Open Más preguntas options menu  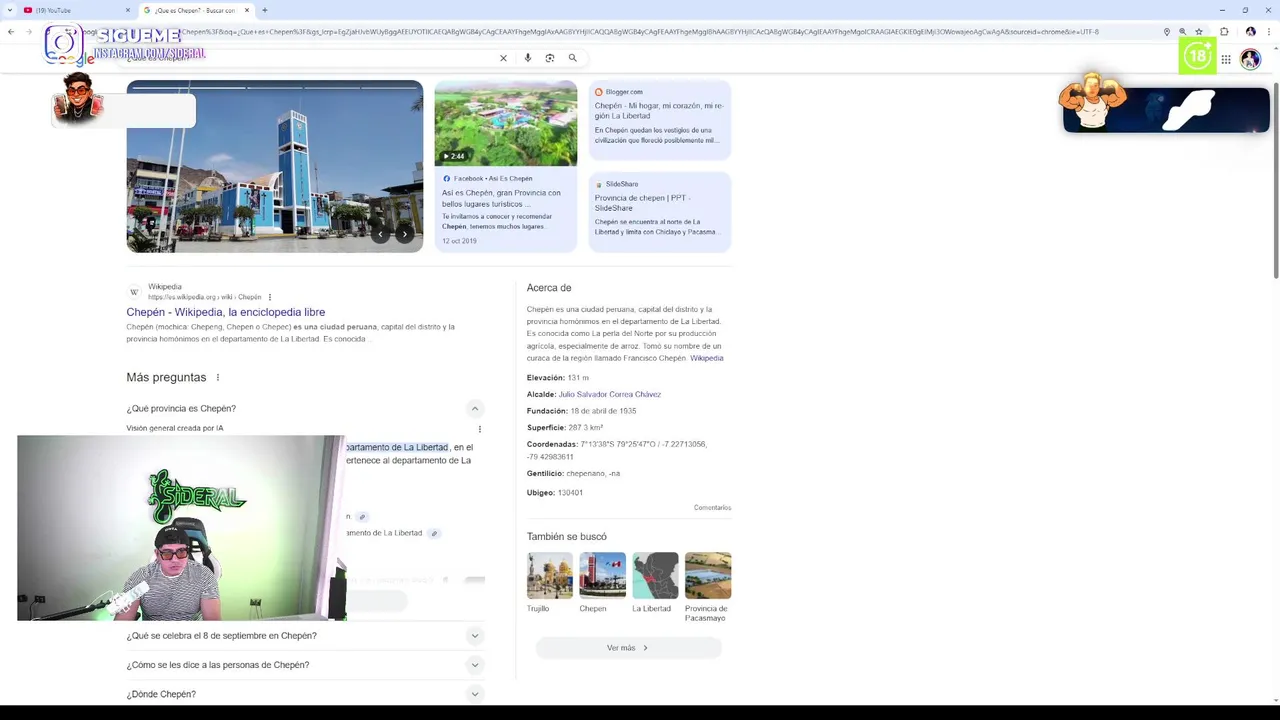(x=217, y=377)
